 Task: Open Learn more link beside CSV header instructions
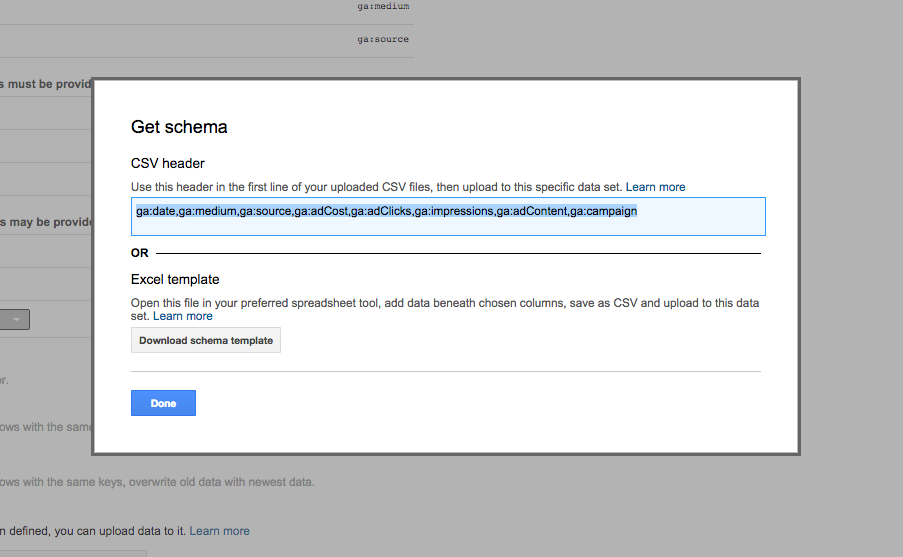(655, 187)
